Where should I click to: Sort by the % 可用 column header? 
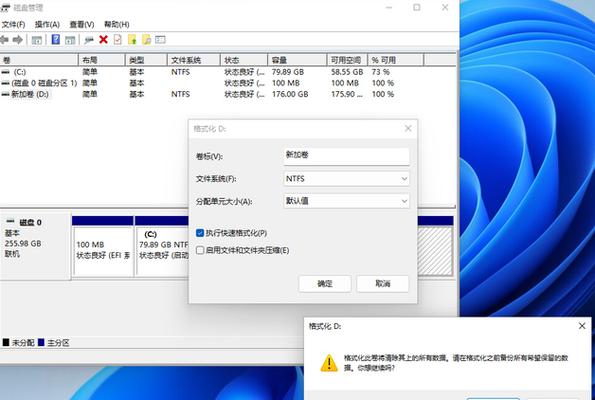(395, 60)
